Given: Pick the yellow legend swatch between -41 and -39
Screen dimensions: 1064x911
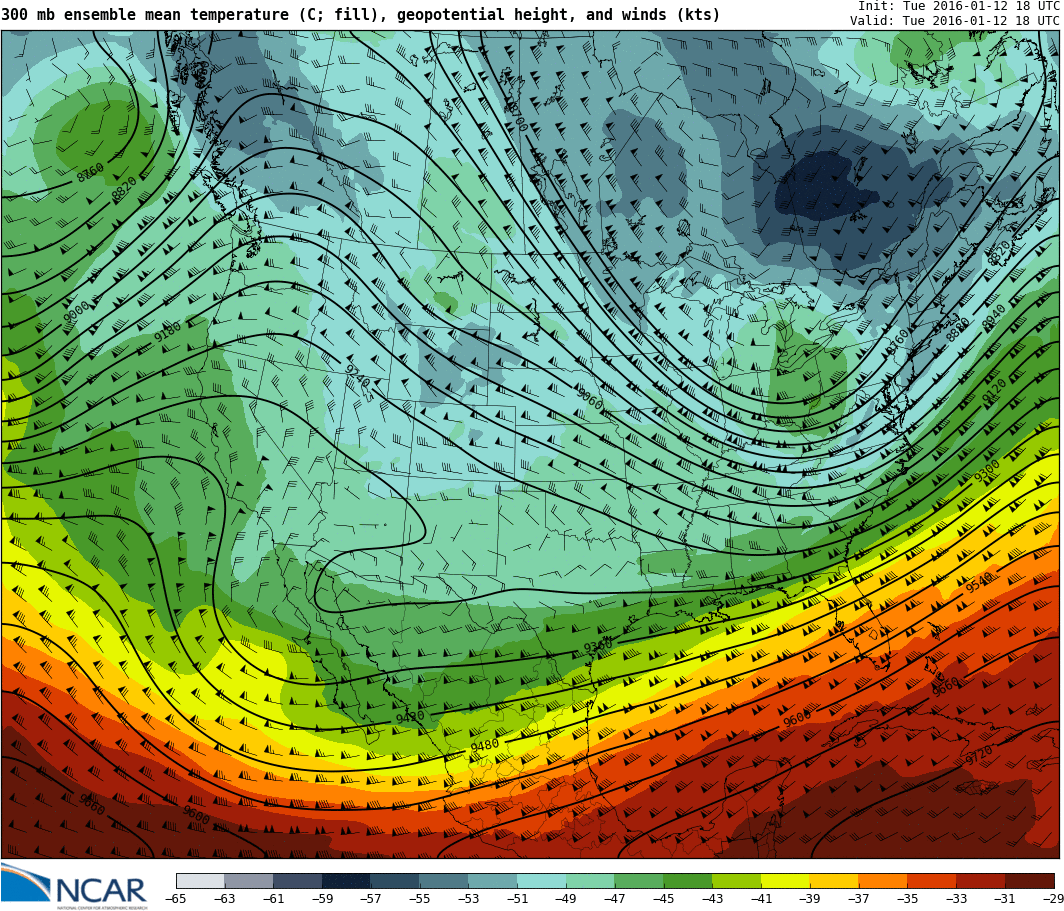Looking at the screenshot, I should (786, 881).
